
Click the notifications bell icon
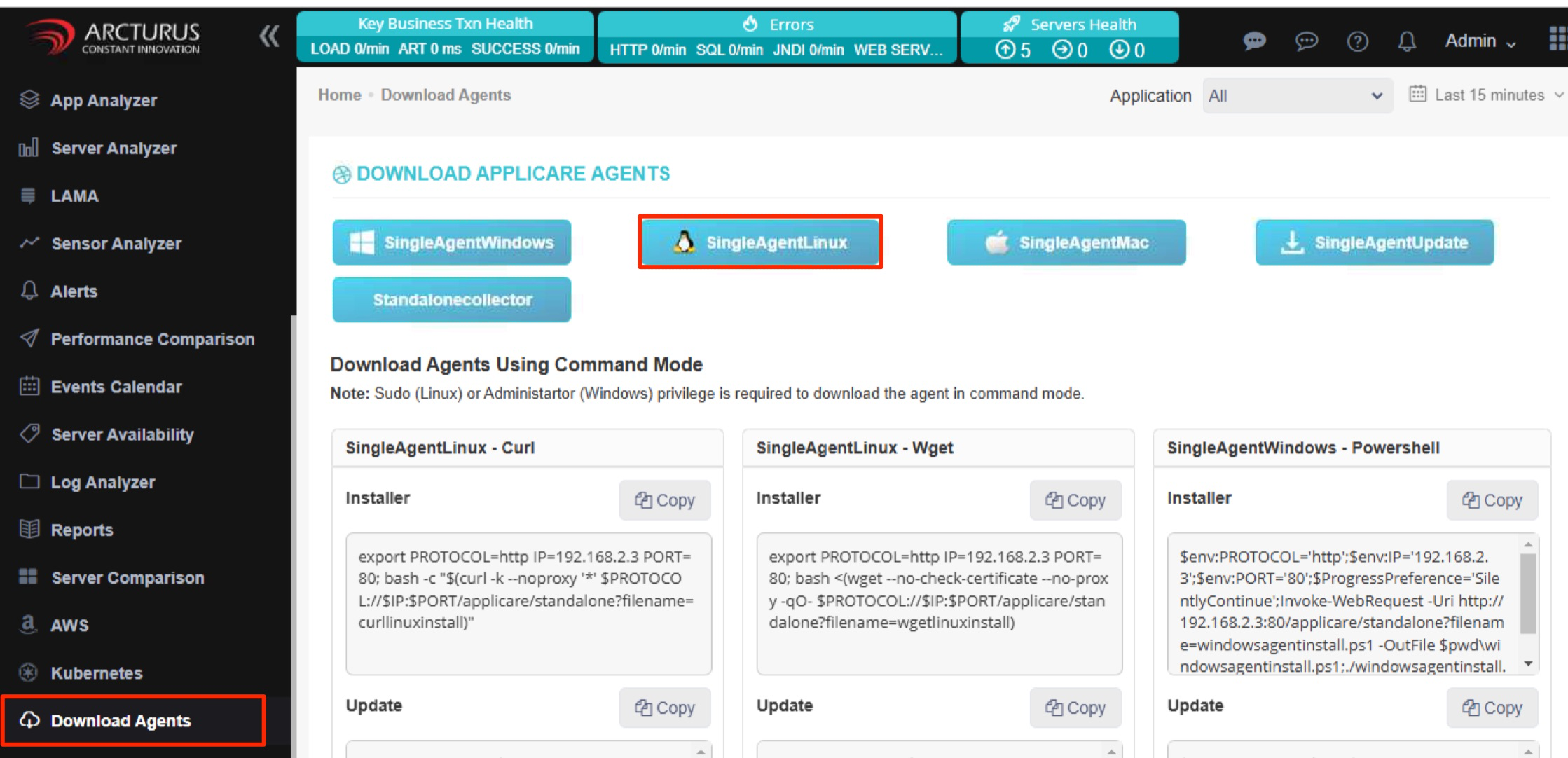pyautogui.click(x=1406, y=42)
